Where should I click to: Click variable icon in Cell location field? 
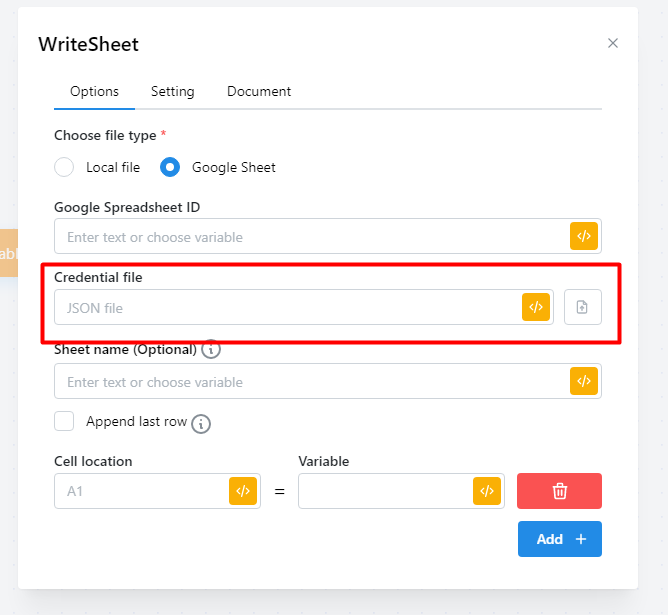[x=243, y=491]
